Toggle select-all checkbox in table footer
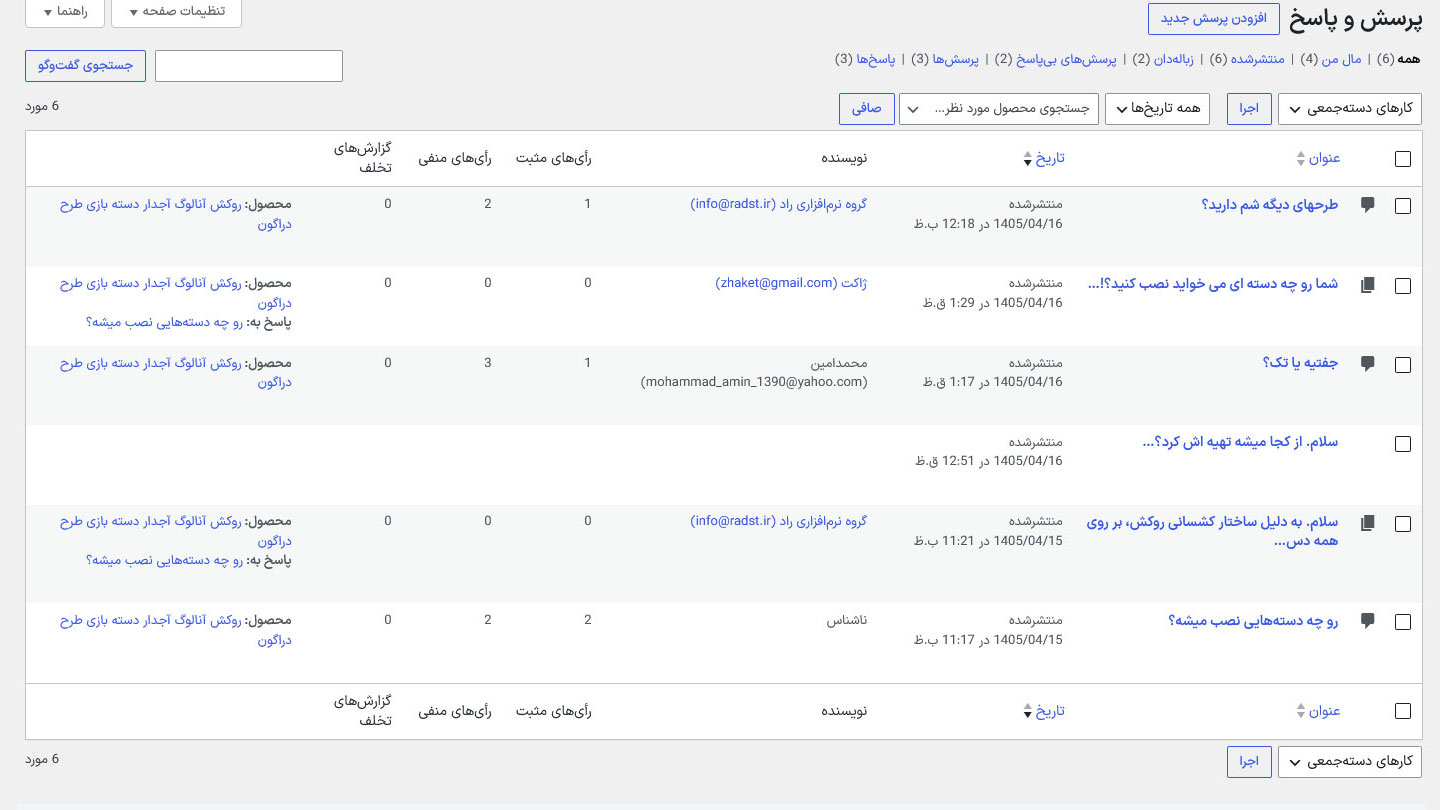Screen dimensions: 1440x810 [x=1403, y=711]
